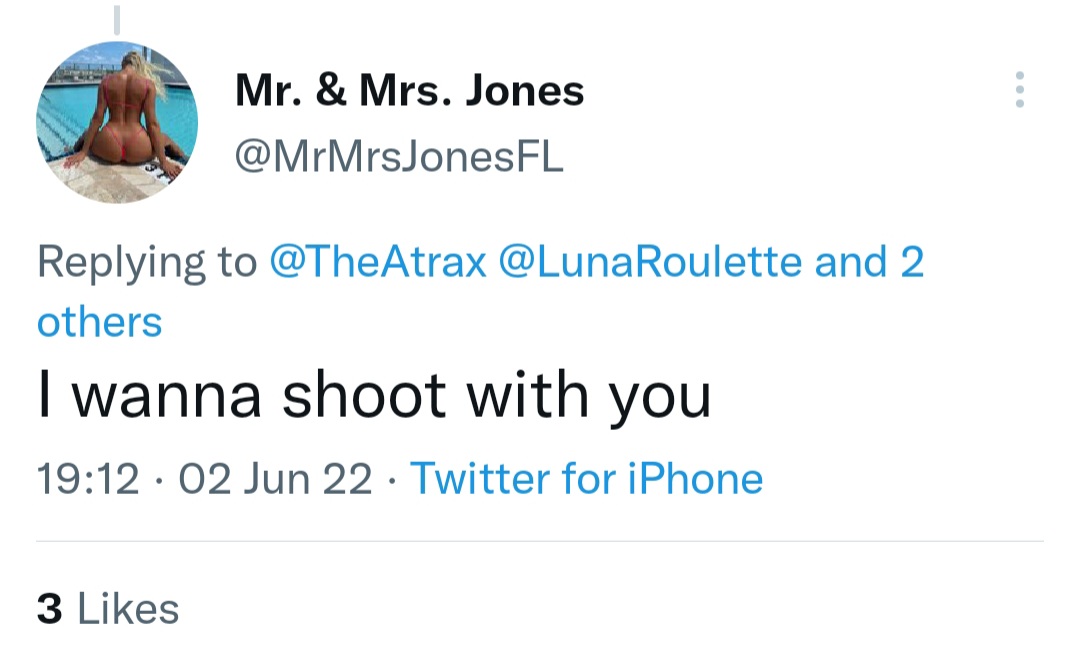Click the display name Mr. & Mrs. Jones
This screenshot has width=1080, height=656.
409,91
